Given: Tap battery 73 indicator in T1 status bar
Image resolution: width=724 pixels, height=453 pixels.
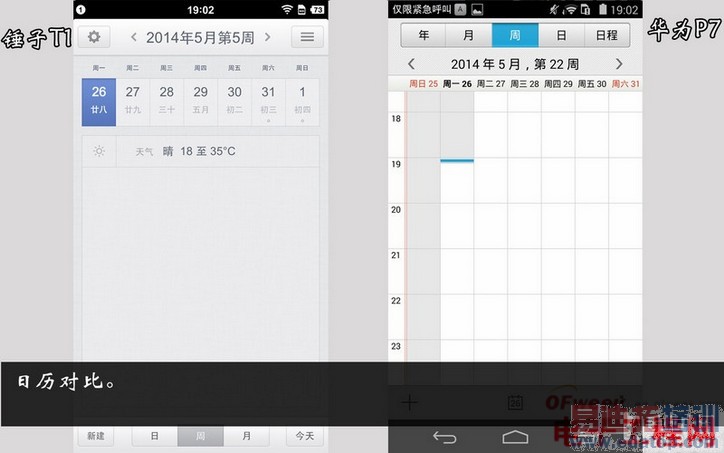Looking at the screenshot, I should coord(317,9).
